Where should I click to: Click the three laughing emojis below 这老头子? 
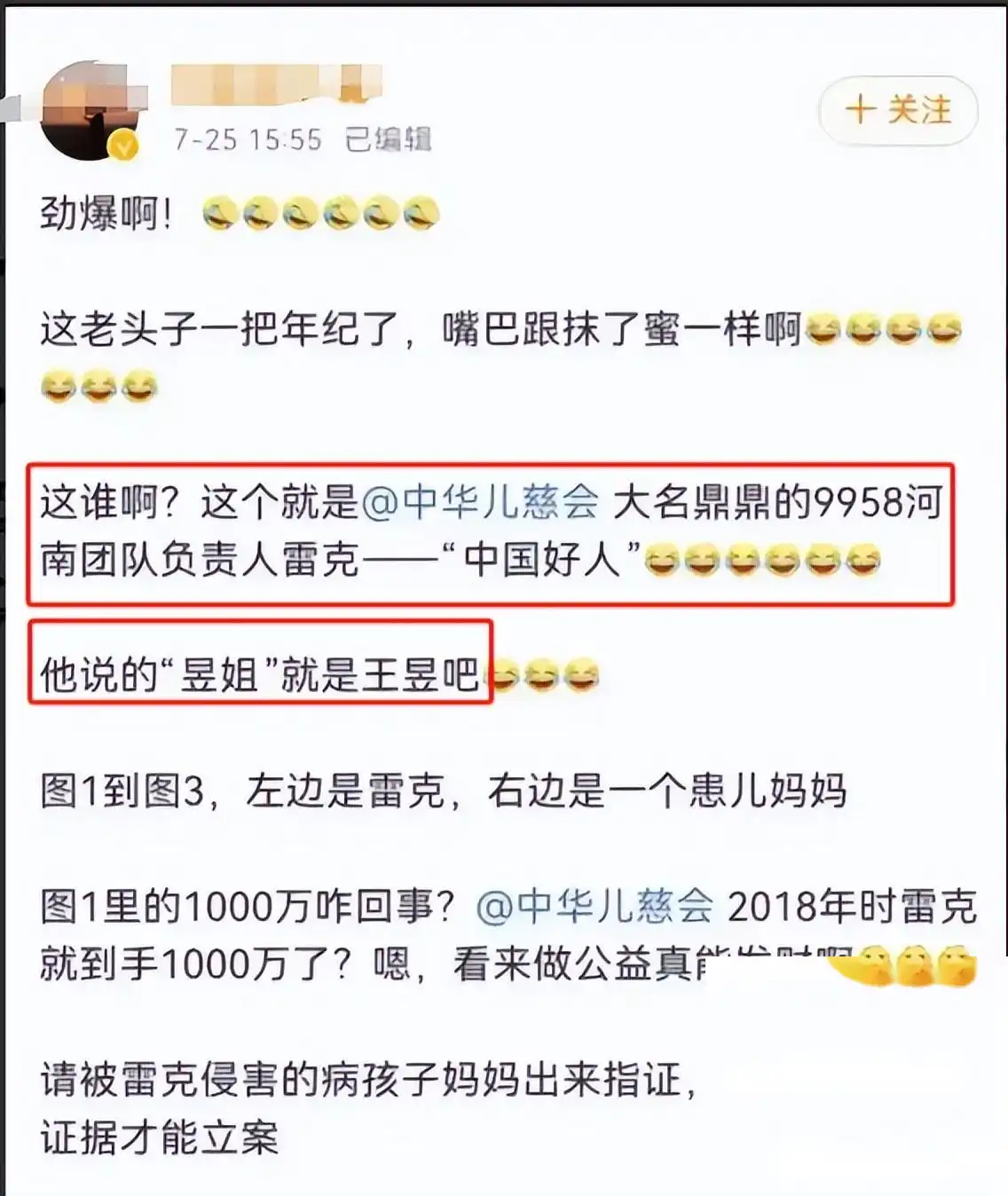(x=98, y=389)
